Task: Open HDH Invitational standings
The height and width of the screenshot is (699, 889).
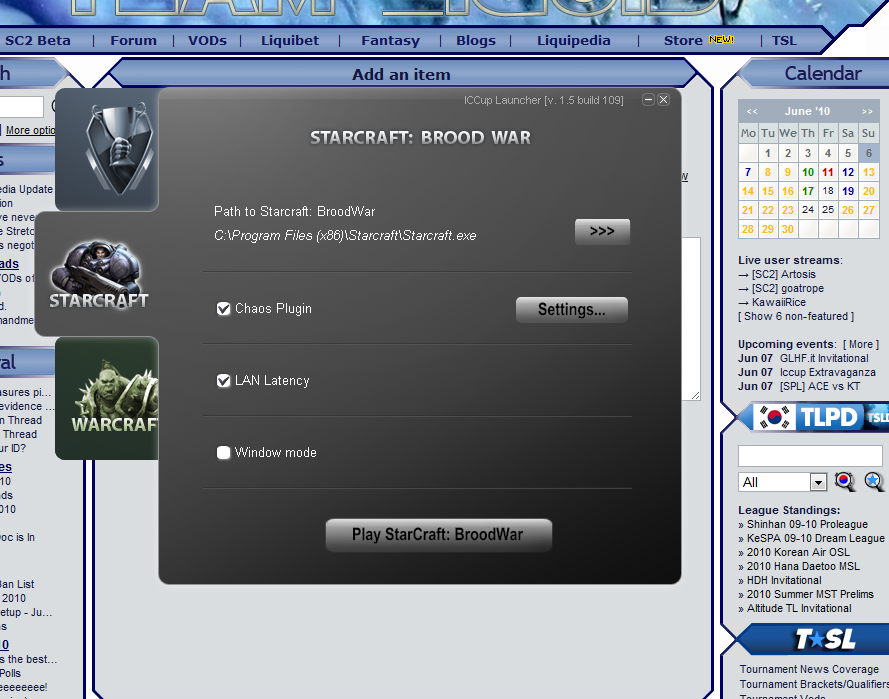Action: [784, 581]
